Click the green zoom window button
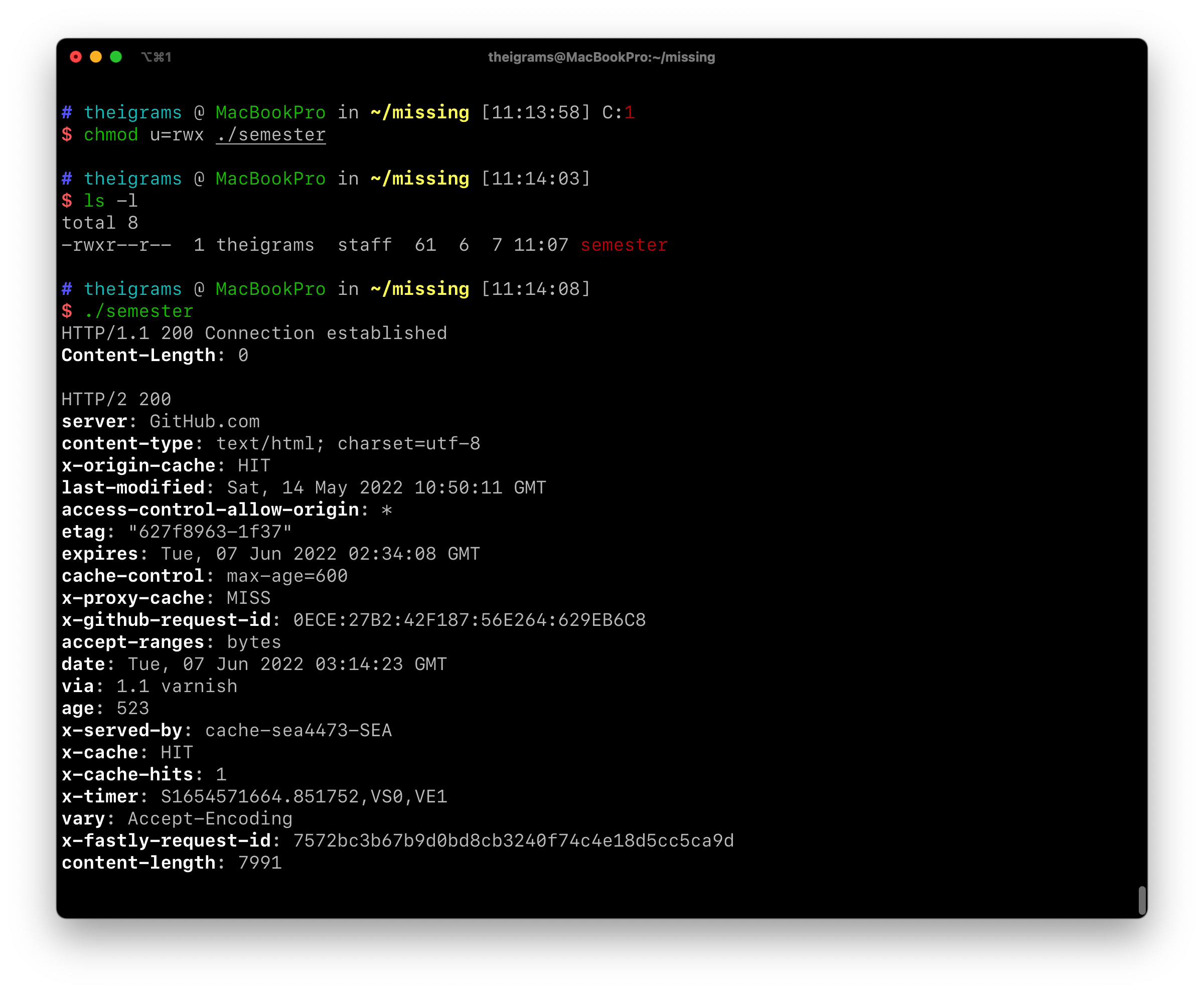The image size is (1204, 993). coord(115,57)
